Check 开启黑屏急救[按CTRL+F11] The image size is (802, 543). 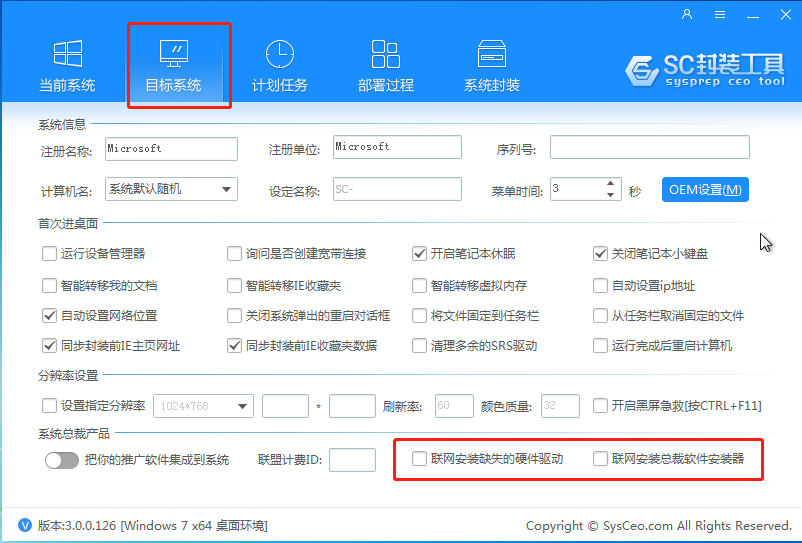click(x=600, y=406)
